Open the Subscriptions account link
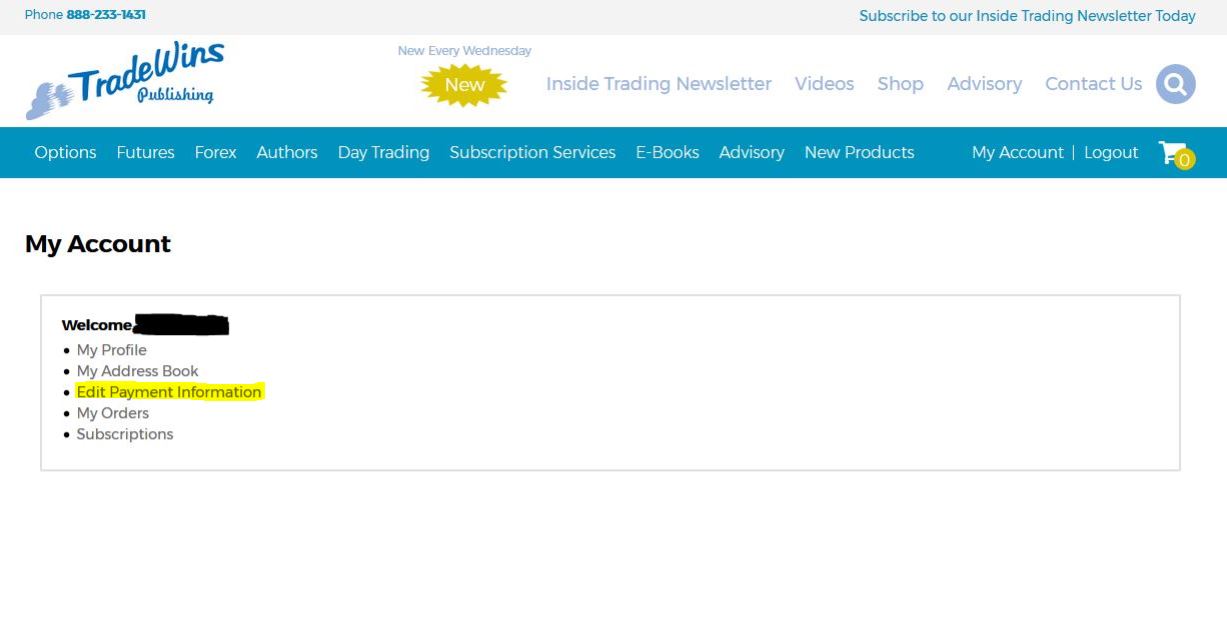 point(125,434)
